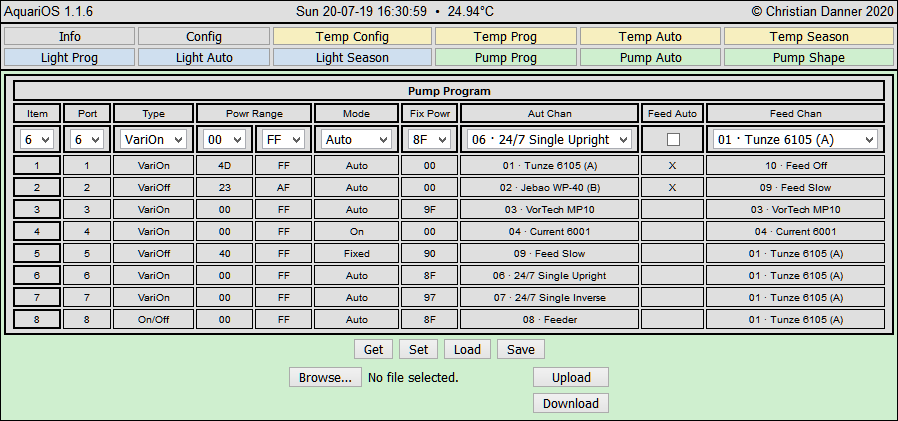Open the Item number dropdown
This screenshot has width=898, height=421.
point(37,139)
